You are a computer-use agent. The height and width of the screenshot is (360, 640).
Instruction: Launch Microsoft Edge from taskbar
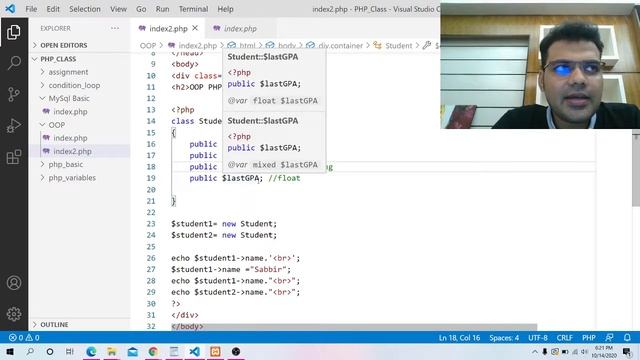[91, 351]
